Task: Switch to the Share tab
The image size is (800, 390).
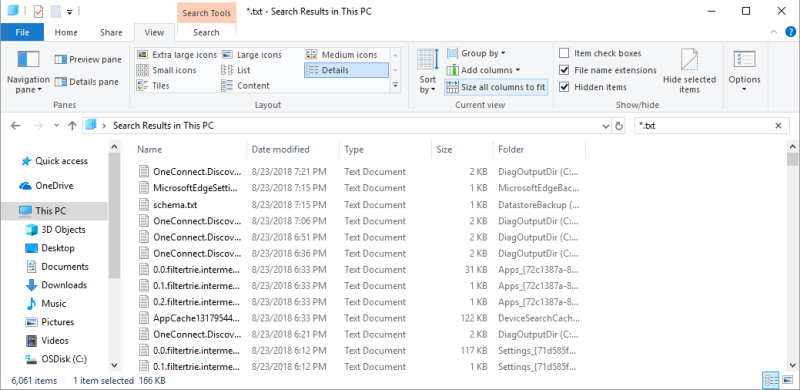Action: (111, 32)
